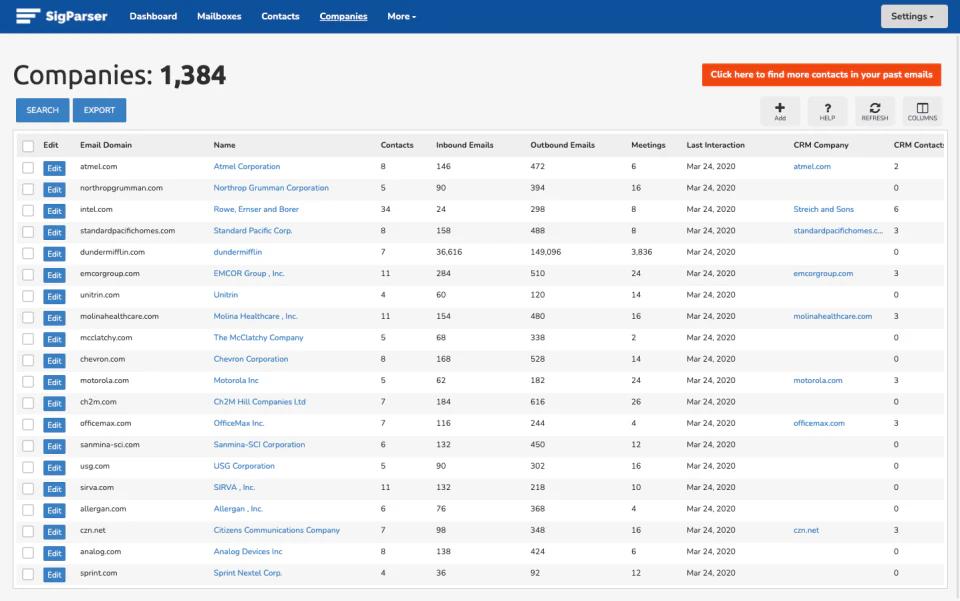Open the Motorola Inc company link
This screenshot has height=601, width=960.
coord(236,381)
